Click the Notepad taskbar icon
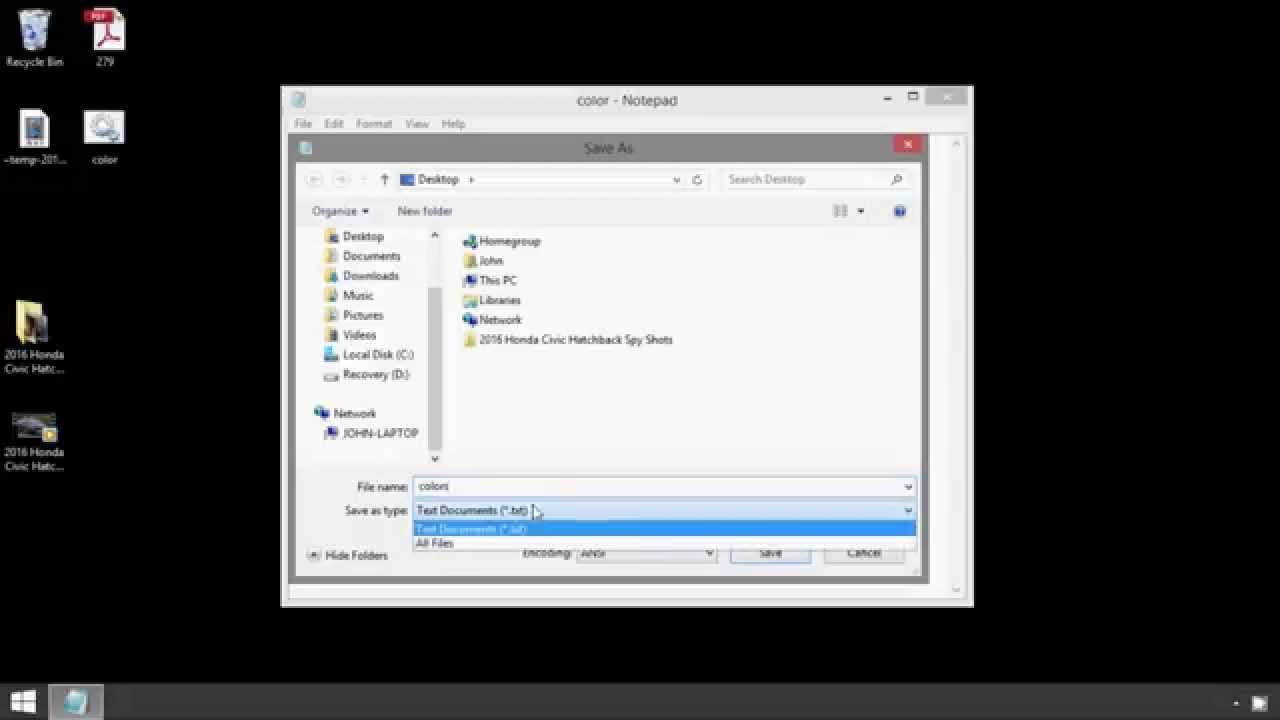This screenshot has width=1280, height=720. [76, 701]
